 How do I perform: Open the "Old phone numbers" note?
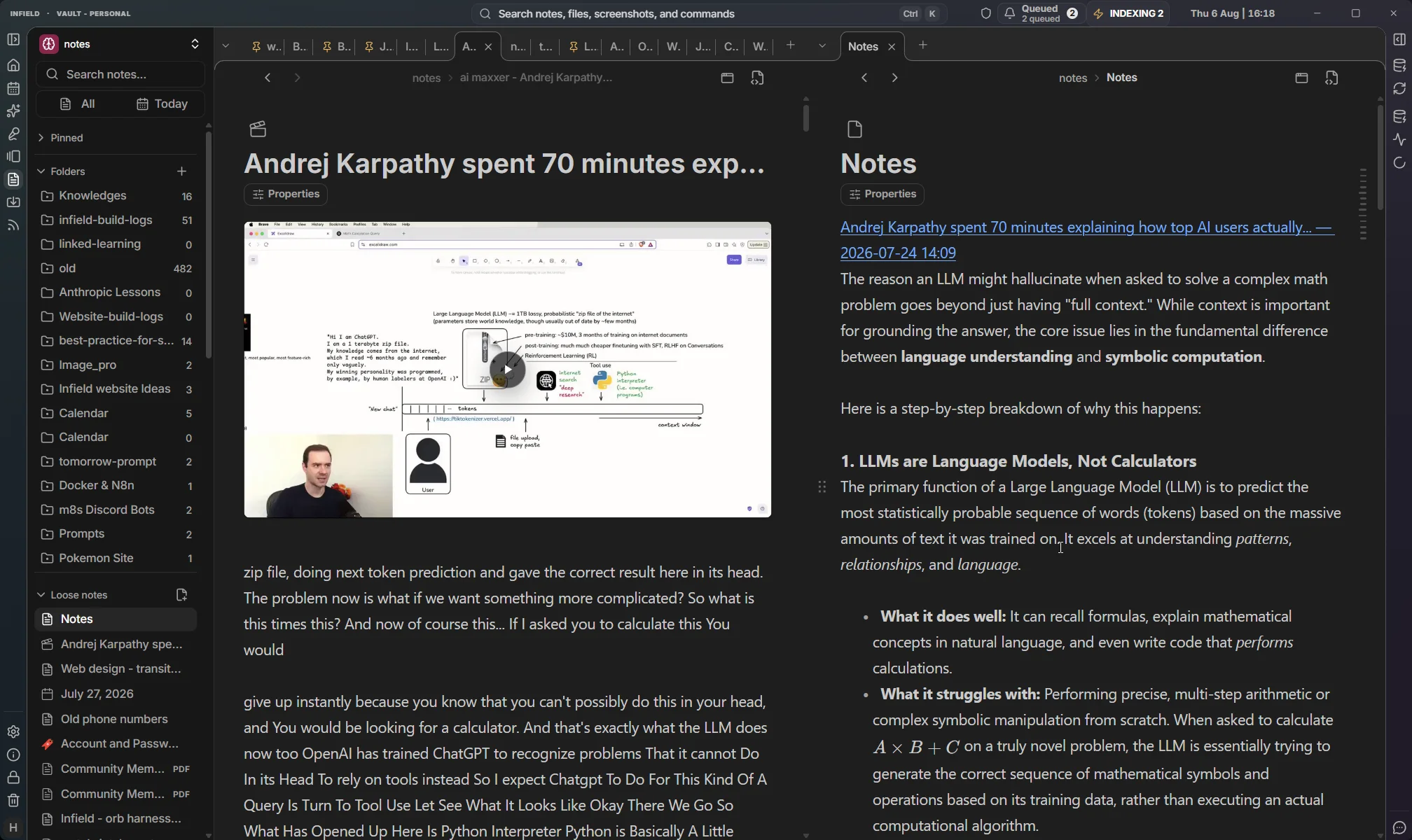pyautogui.click(x=117, y=720)
